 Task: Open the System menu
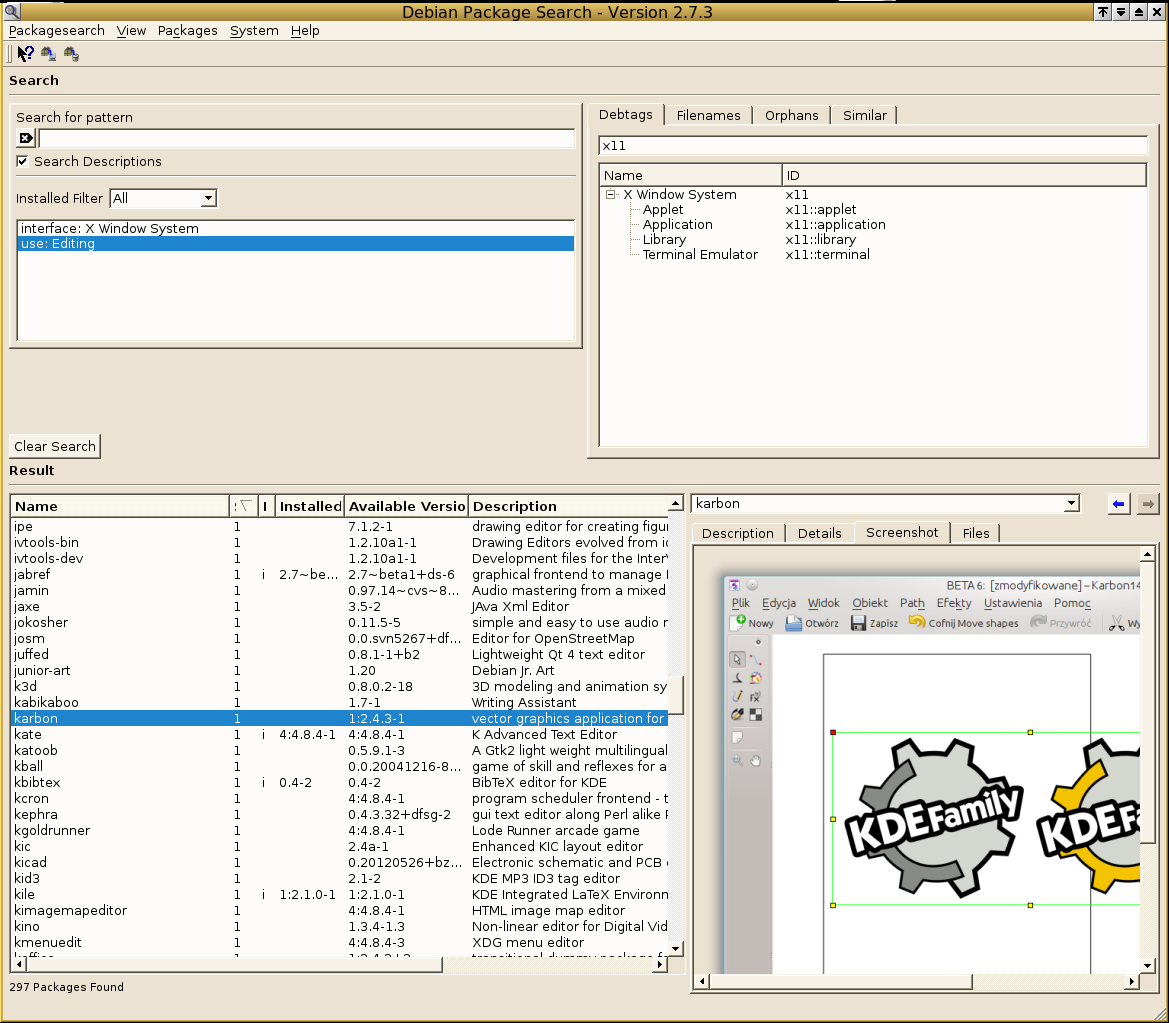pyautogui.click(x=253, y=31)
